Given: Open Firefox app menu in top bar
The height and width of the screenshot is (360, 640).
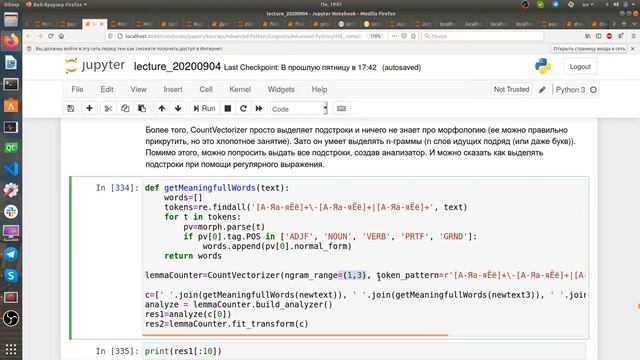Looking at the screenshot, I should pyautogui.click(x=56, y=4).
